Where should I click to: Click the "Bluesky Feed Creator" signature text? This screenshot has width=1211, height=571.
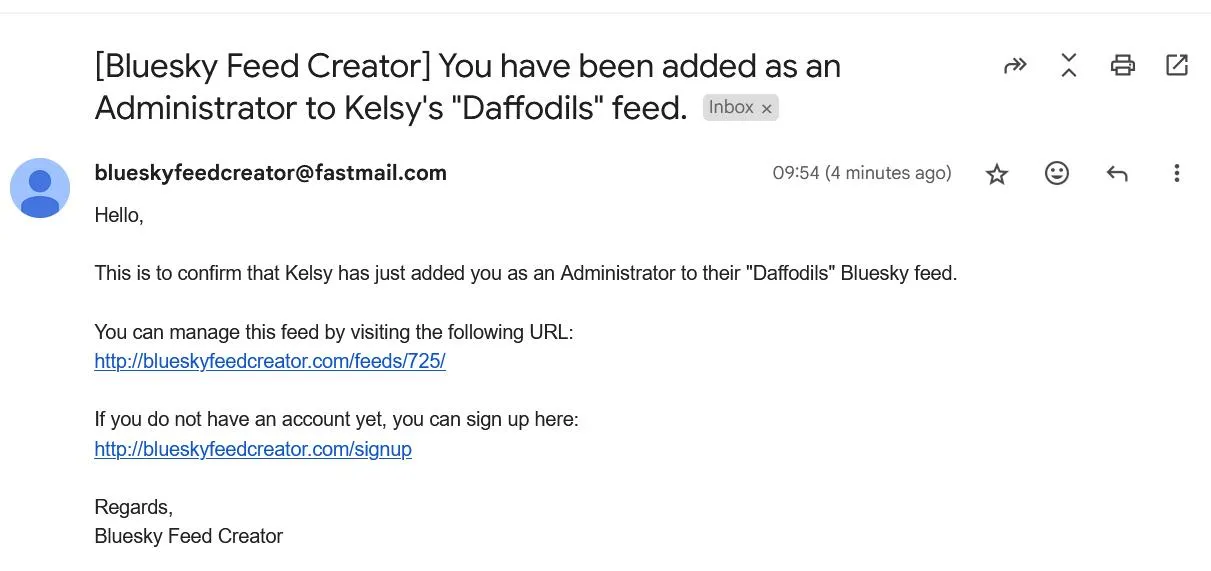pos(189,537)
